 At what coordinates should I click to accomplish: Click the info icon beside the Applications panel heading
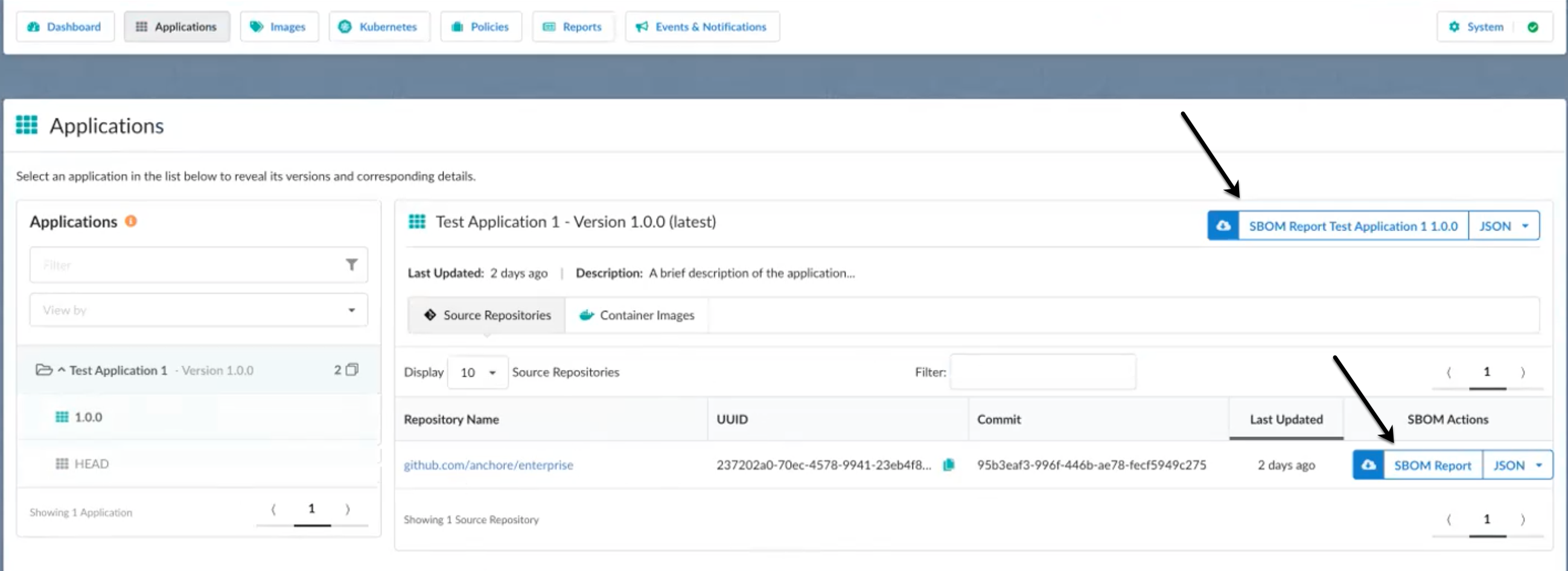130,222
